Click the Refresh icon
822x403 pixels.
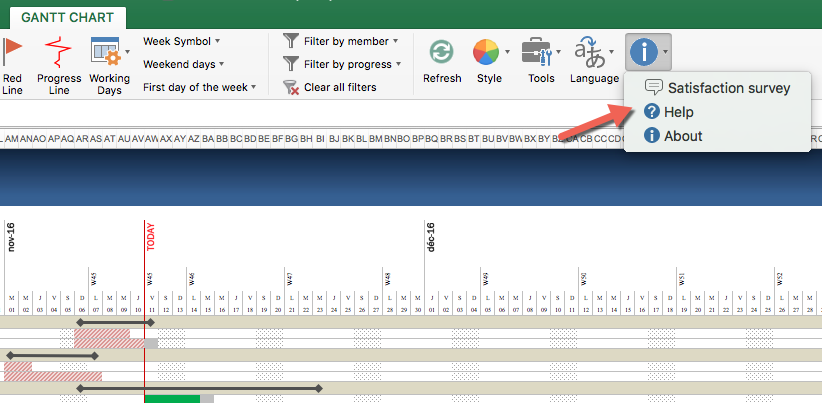point(442,53)
